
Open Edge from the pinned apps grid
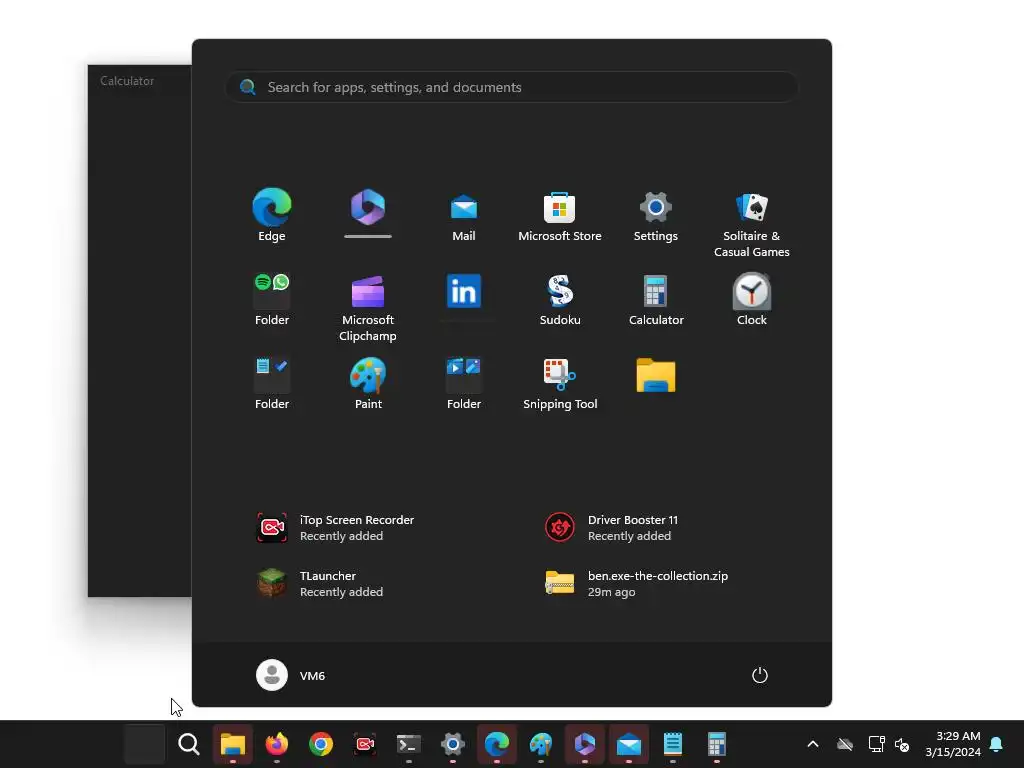pos(272,216)
